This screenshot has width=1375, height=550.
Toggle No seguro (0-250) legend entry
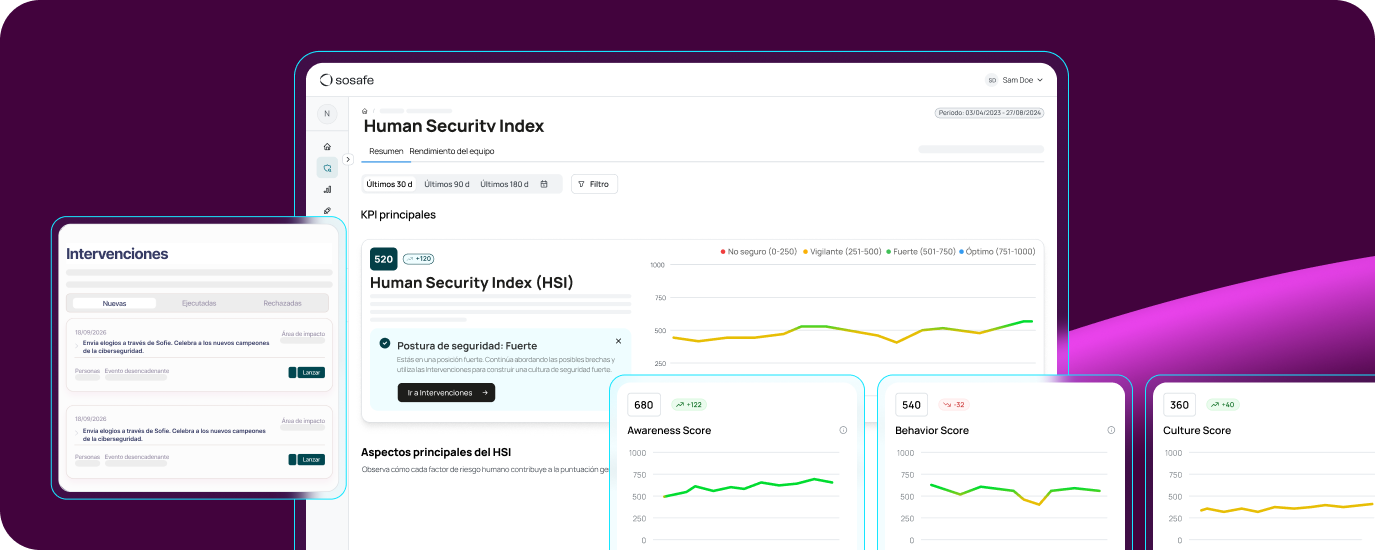click(758, 252)
